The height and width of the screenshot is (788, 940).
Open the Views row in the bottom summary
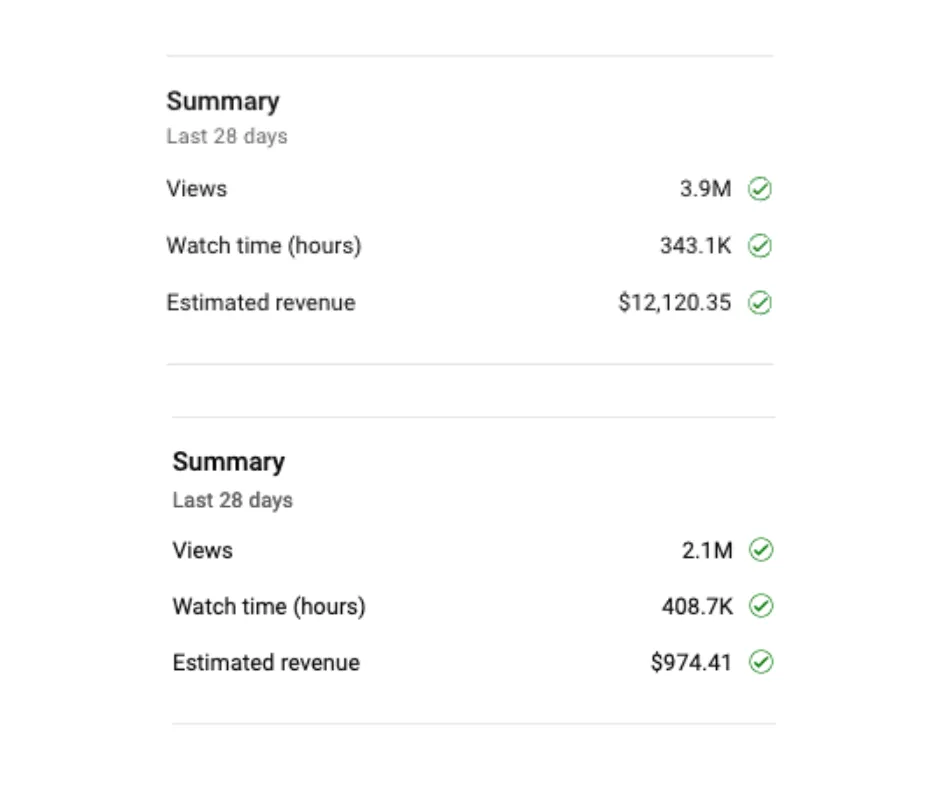click(x=473, y=550)
